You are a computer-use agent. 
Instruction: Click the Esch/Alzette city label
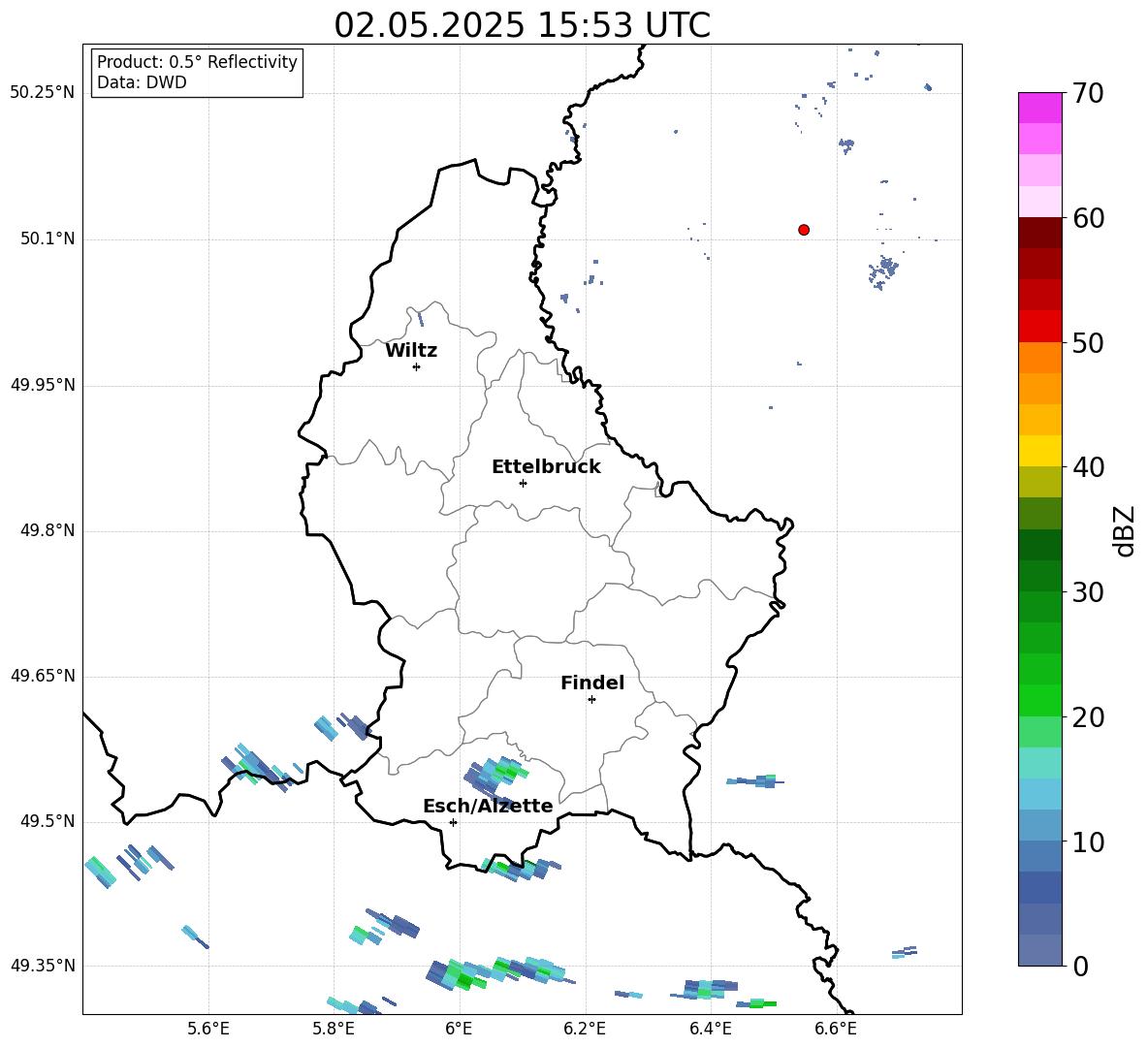click(x=488, y=806)
